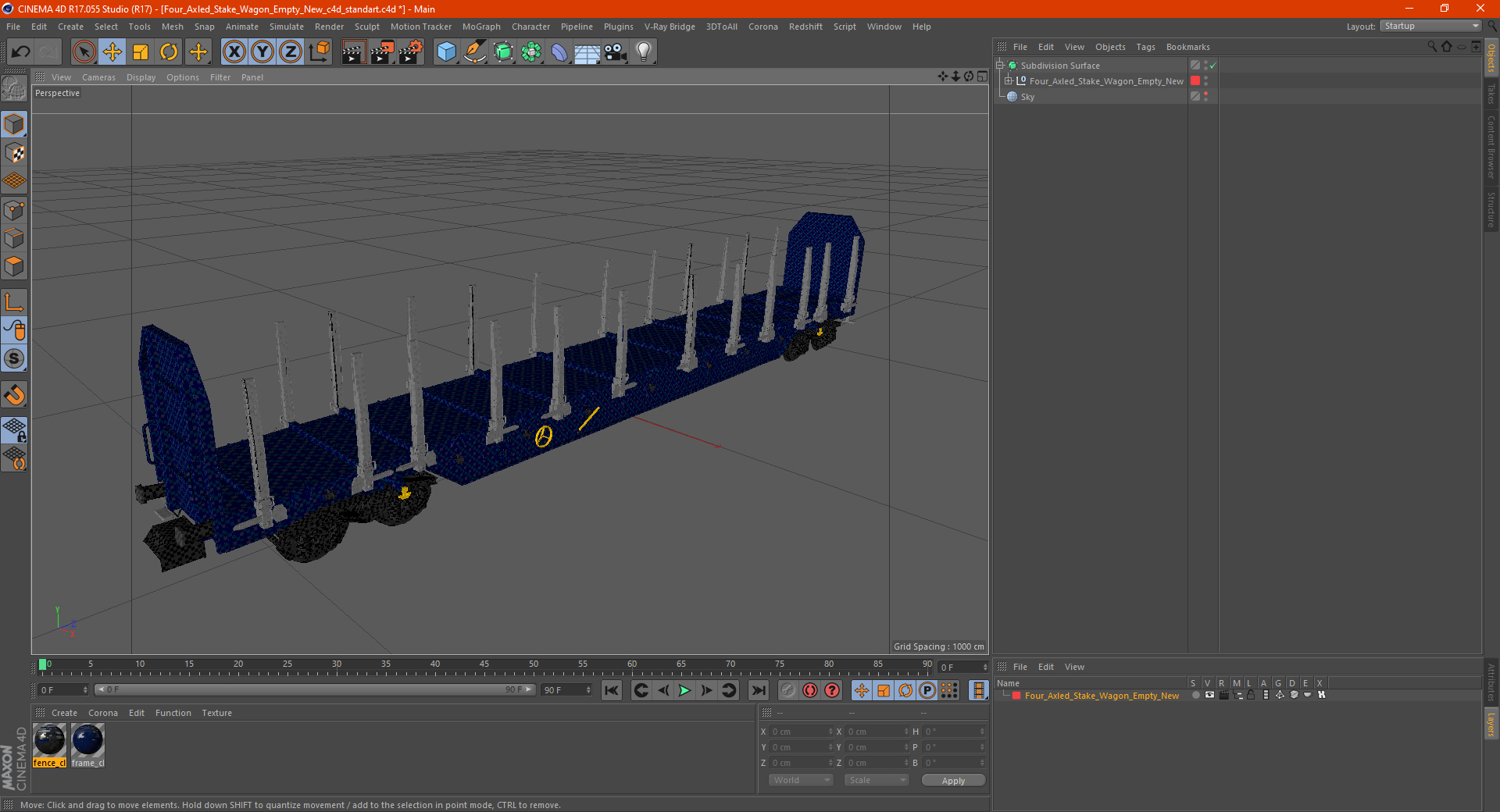Render active view with the clapperboard icon

point(353,52)
